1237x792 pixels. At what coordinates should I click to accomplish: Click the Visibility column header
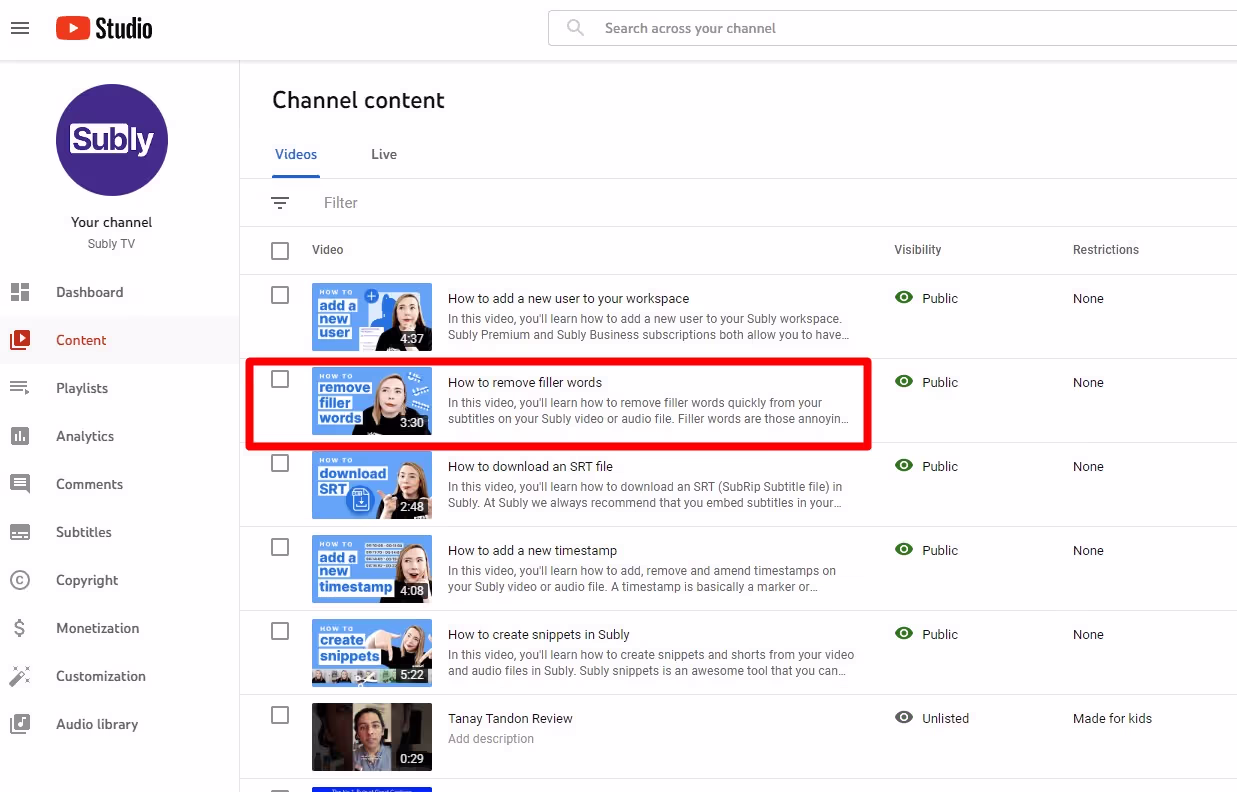point(918,250)
